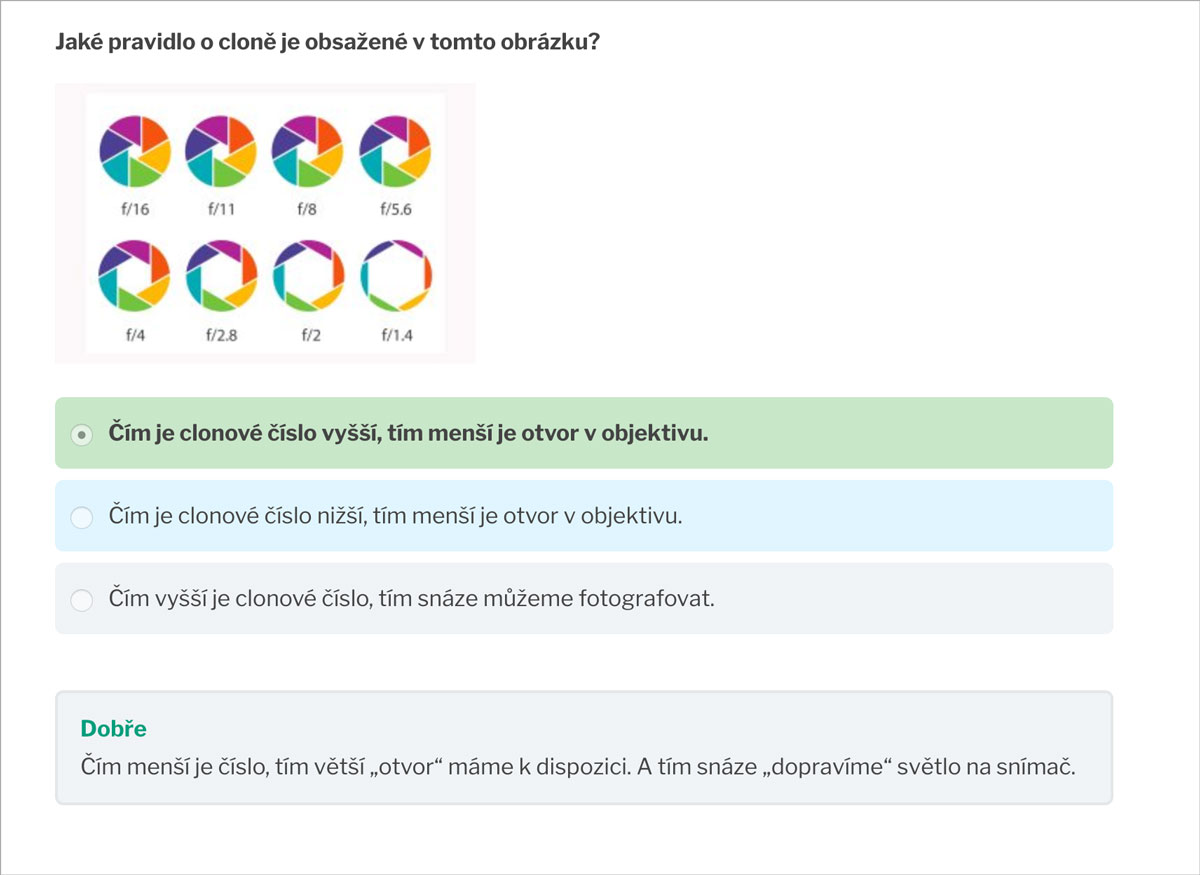Click the green highlighted correct answer row
Image resolution: width=1200 pixels, height=875 pixels.
(584, 433)
